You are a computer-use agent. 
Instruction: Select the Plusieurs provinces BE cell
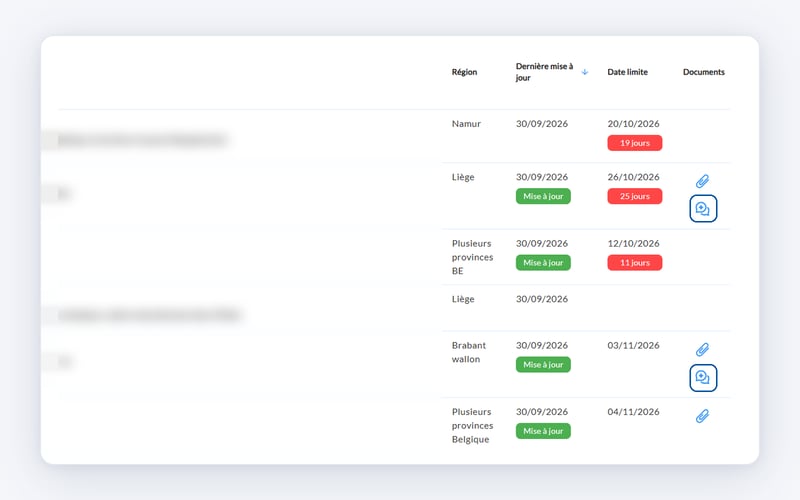(472, 257)
